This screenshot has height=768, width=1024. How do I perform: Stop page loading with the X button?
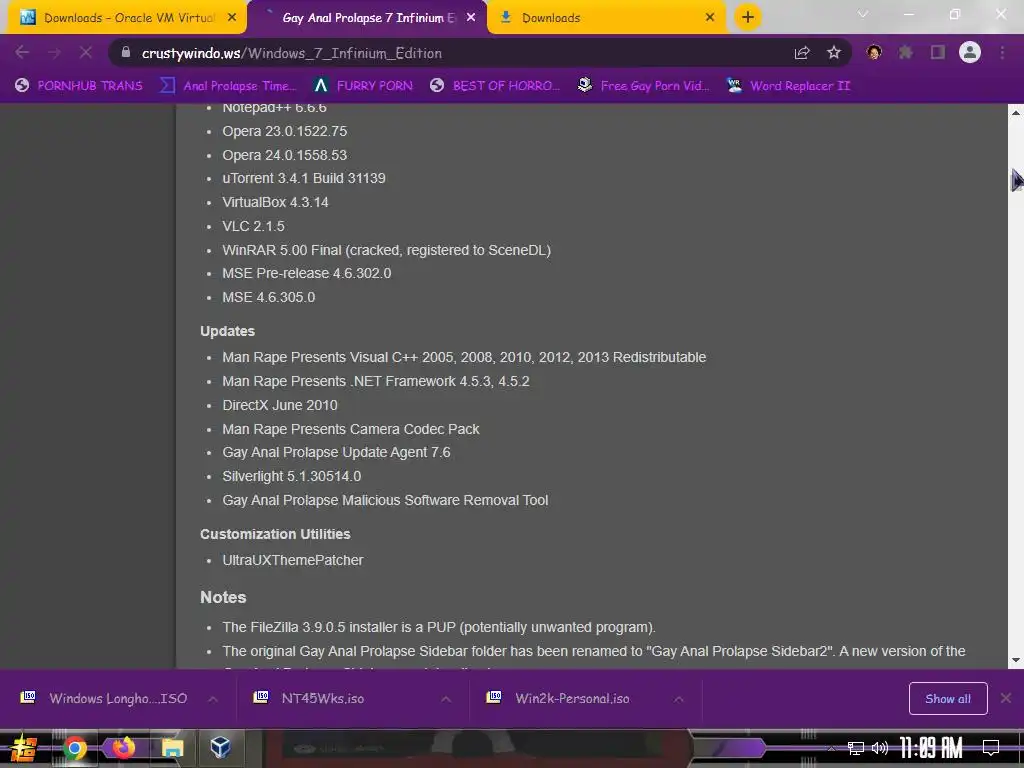86,52
